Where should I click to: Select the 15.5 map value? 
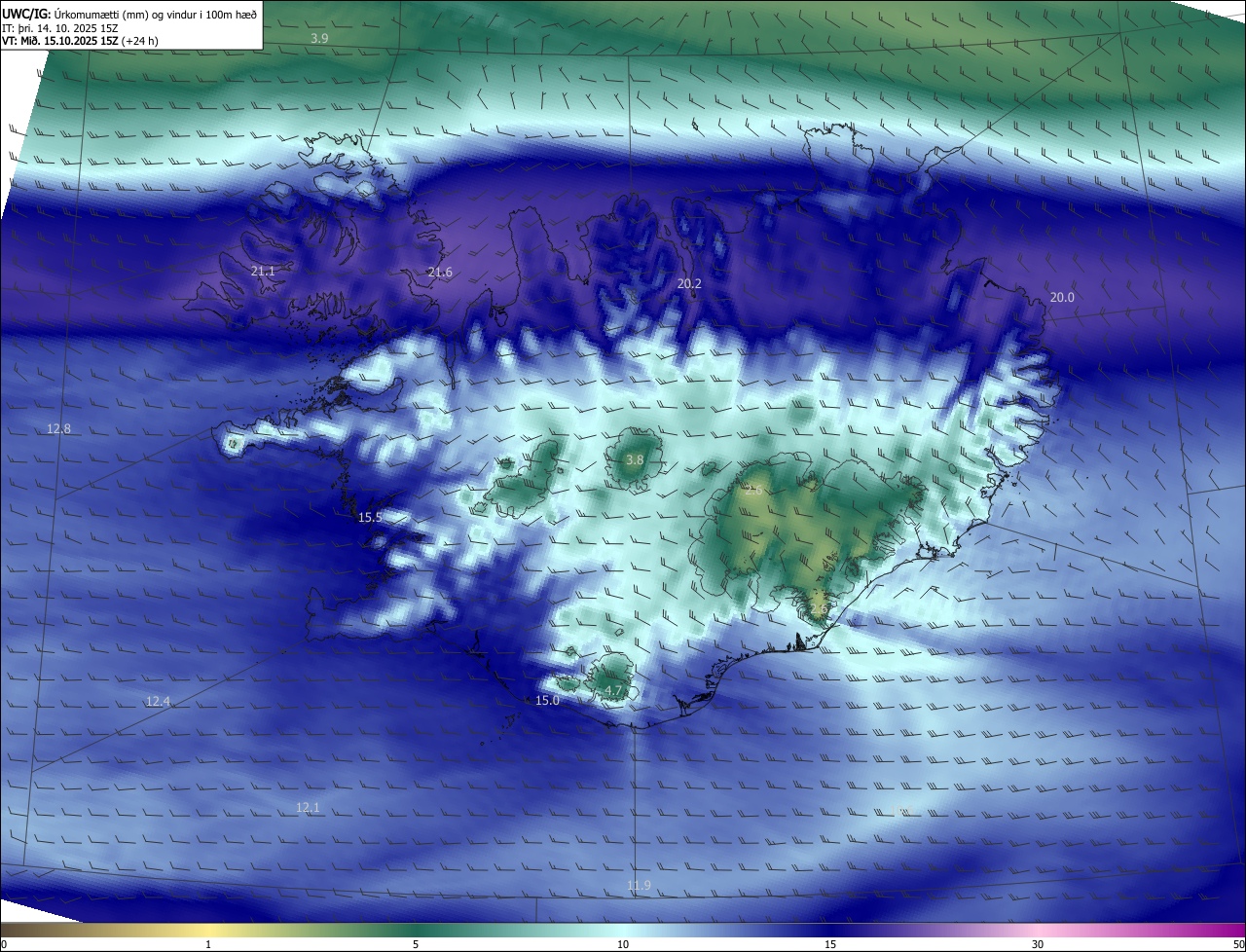click(370, 518)
